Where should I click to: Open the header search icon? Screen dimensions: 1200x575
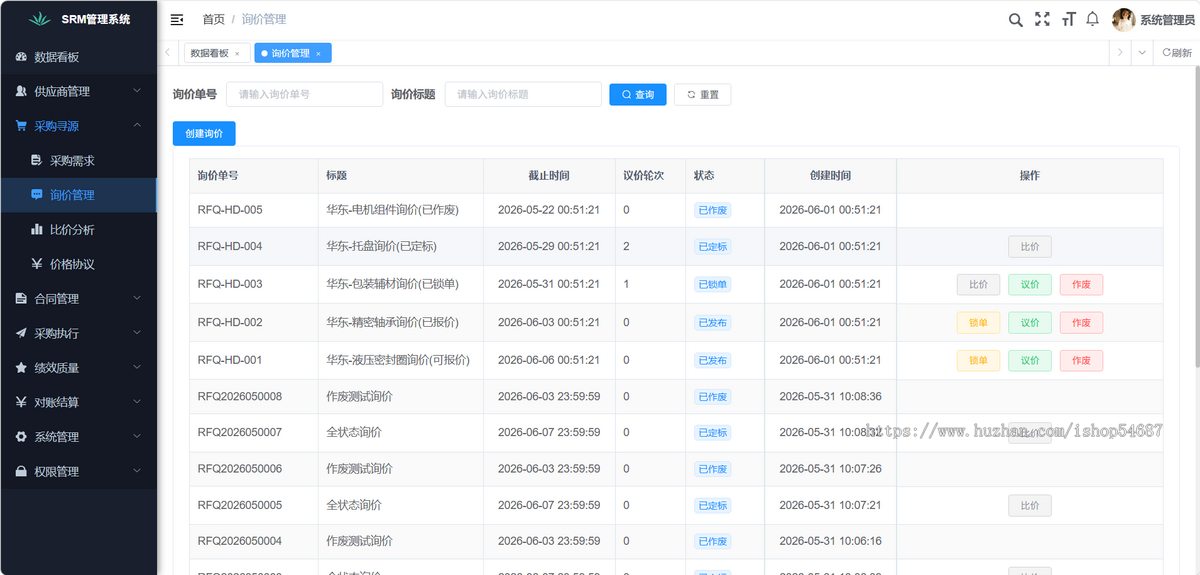(1016, 19)
